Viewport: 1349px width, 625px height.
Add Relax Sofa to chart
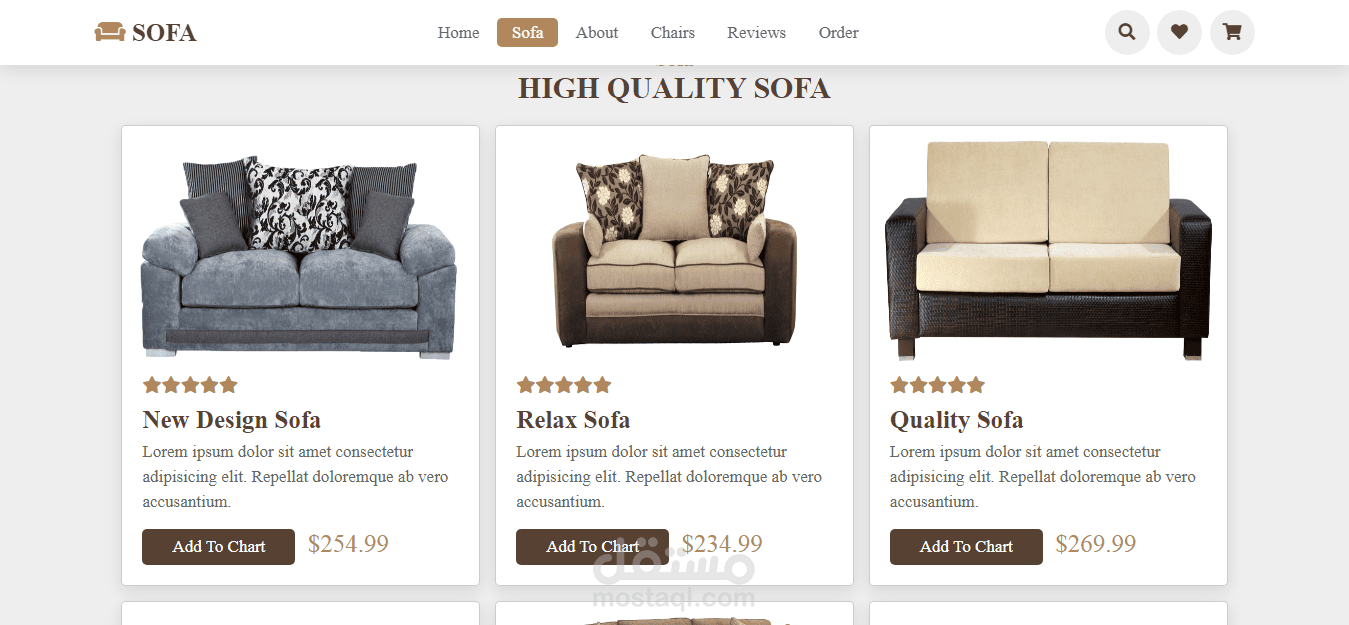592,547
